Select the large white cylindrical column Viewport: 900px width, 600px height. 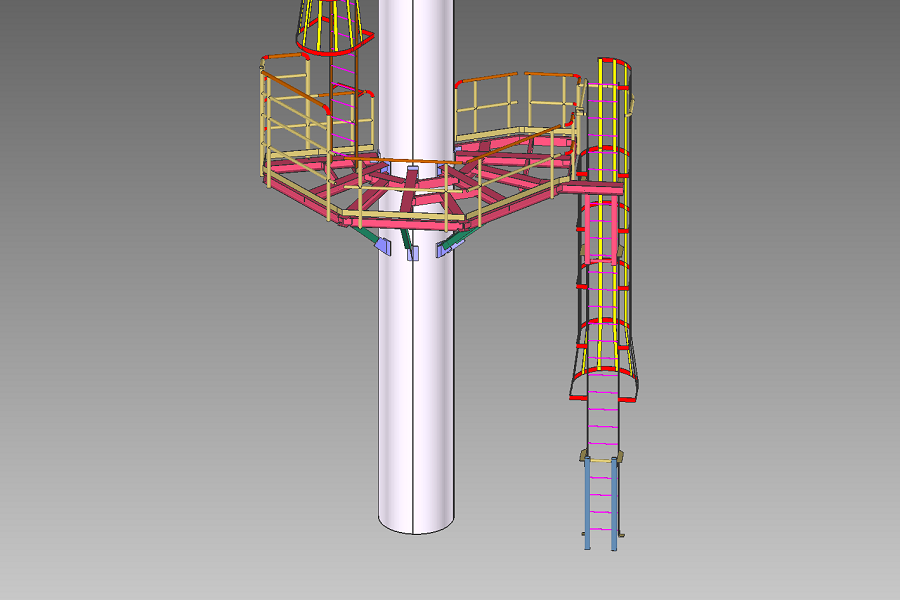point(415,380)
